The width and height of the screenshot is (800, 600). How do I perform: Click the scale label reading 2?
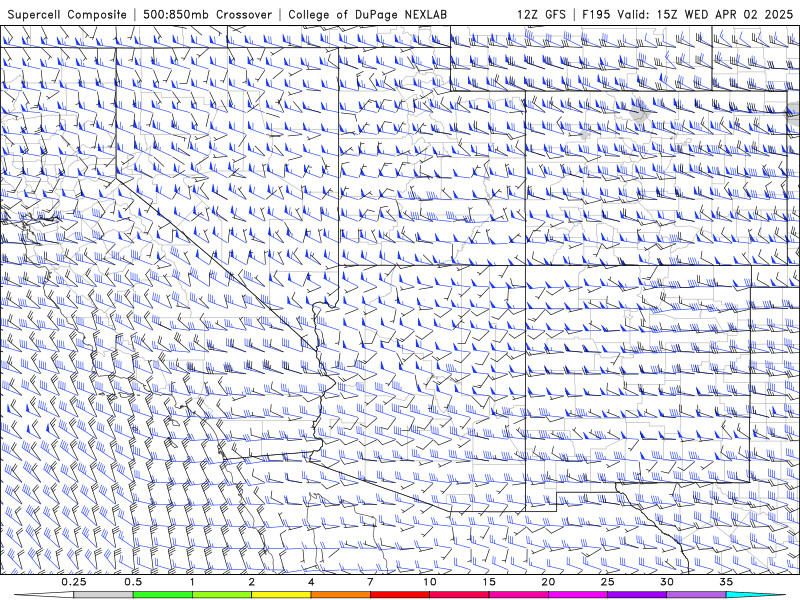pos(252,582)
